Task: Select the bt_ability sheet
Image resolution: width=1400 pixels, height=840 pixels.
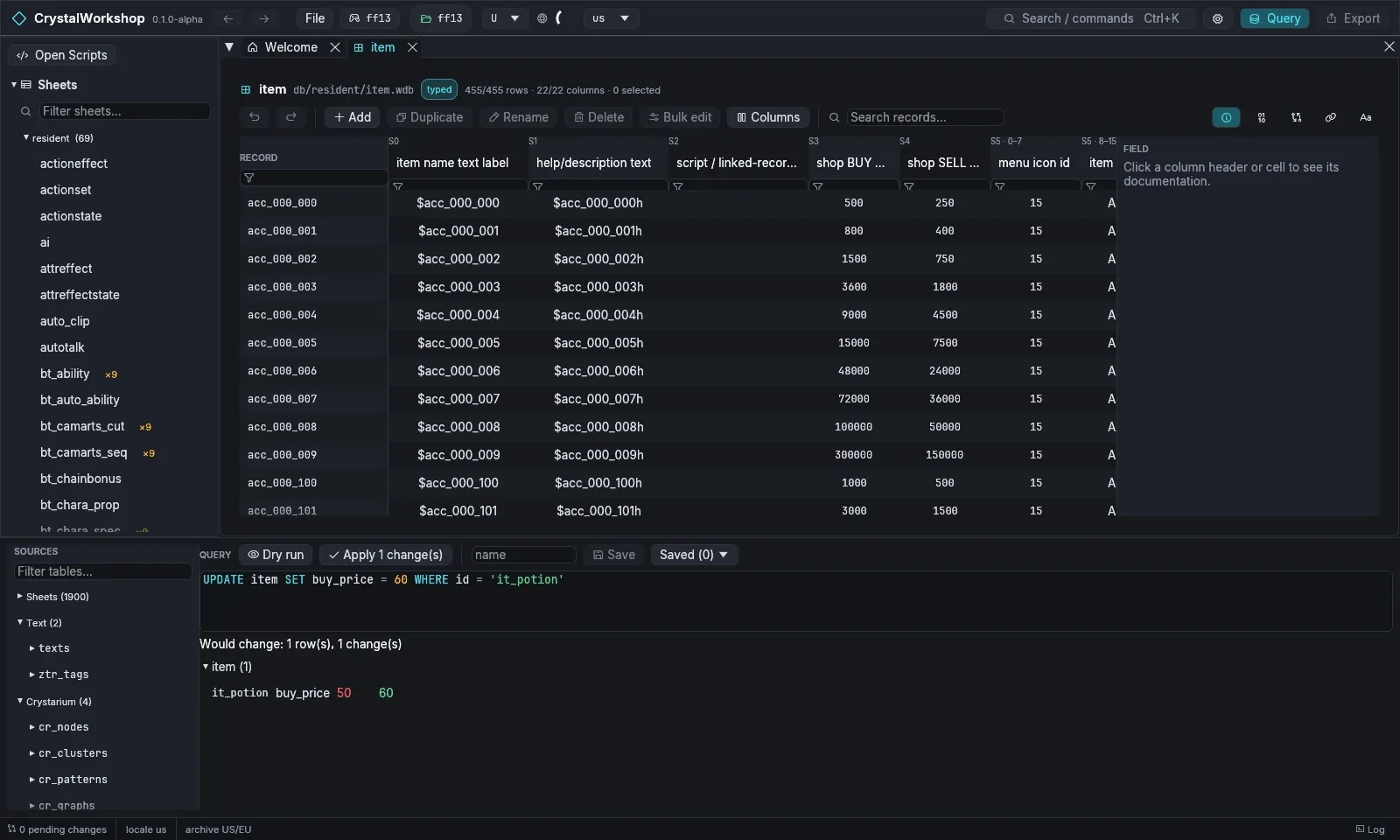Action: tap(65, 374)
